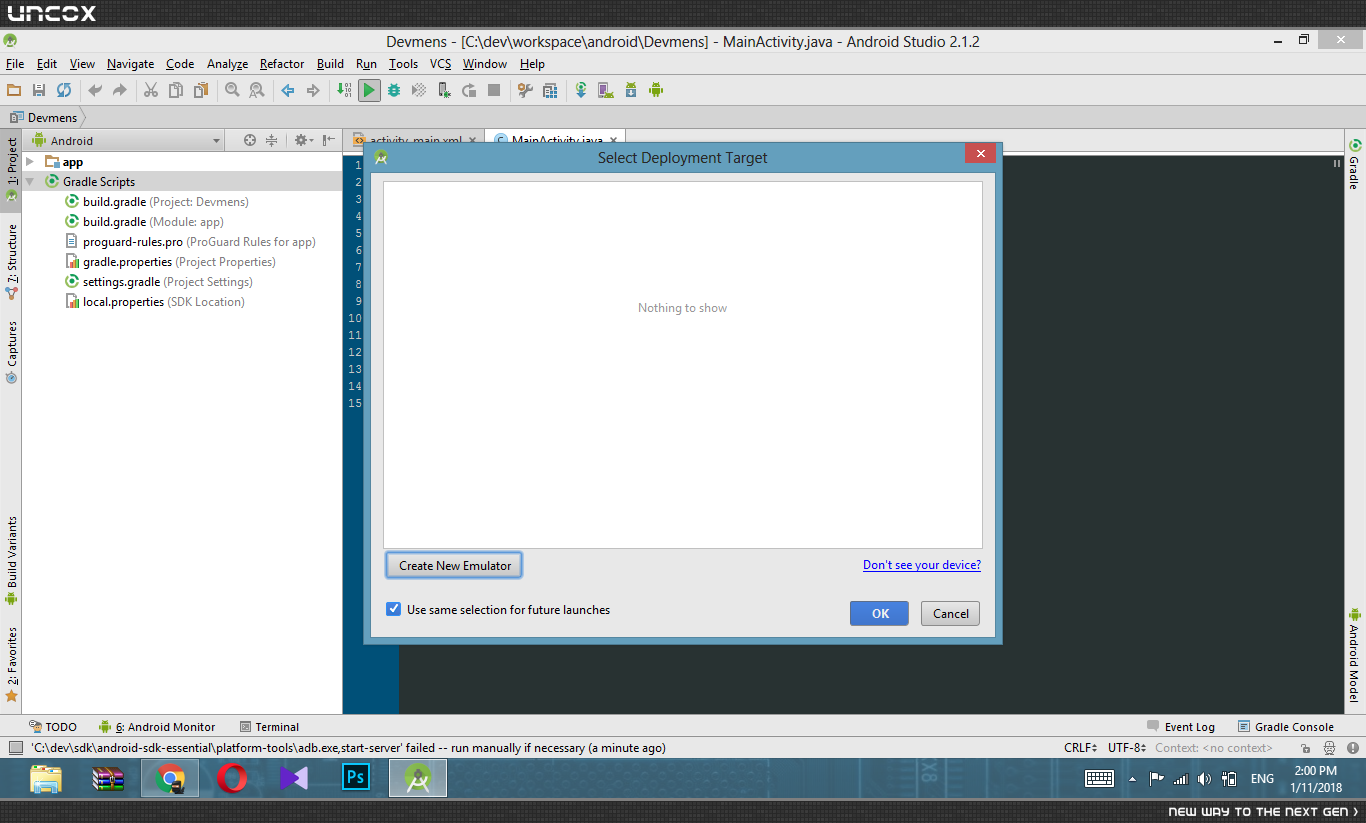Viewport: 1366px width, 823px height.
Task: Open the Android Device Monitor icon
Action: click(x=656, y=90)
